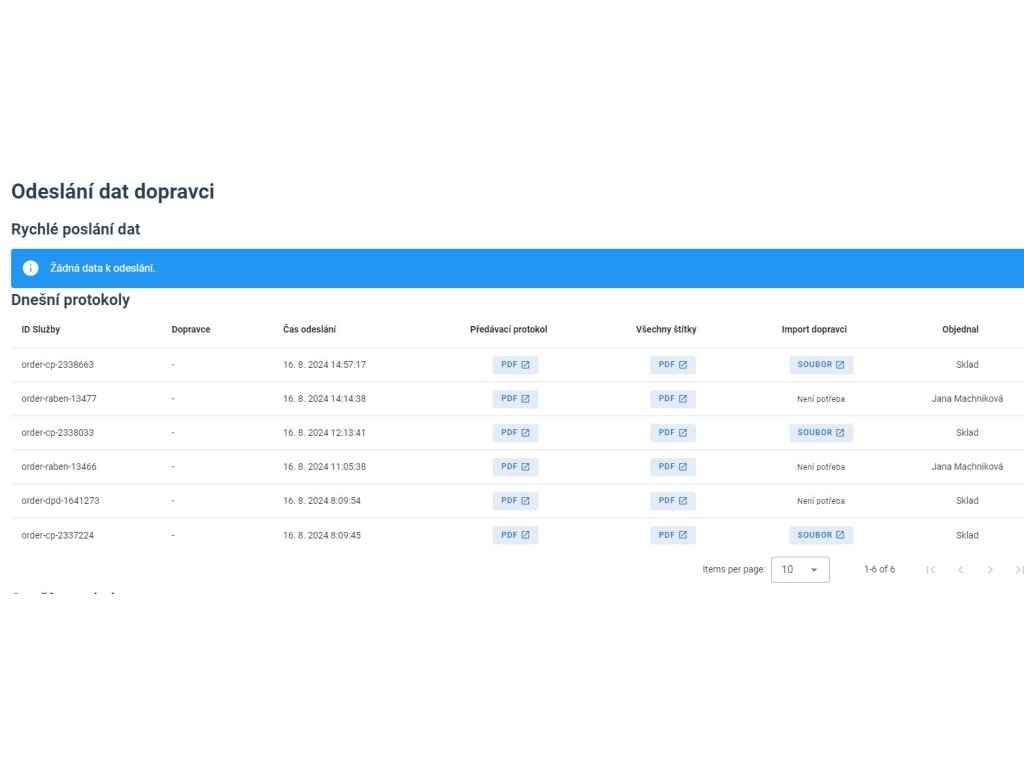Viewport: 1024px width, 768px height.
Task: Open Všechny štítky PDF for order-cp-2337224
Action: click(x=673, y=535)
